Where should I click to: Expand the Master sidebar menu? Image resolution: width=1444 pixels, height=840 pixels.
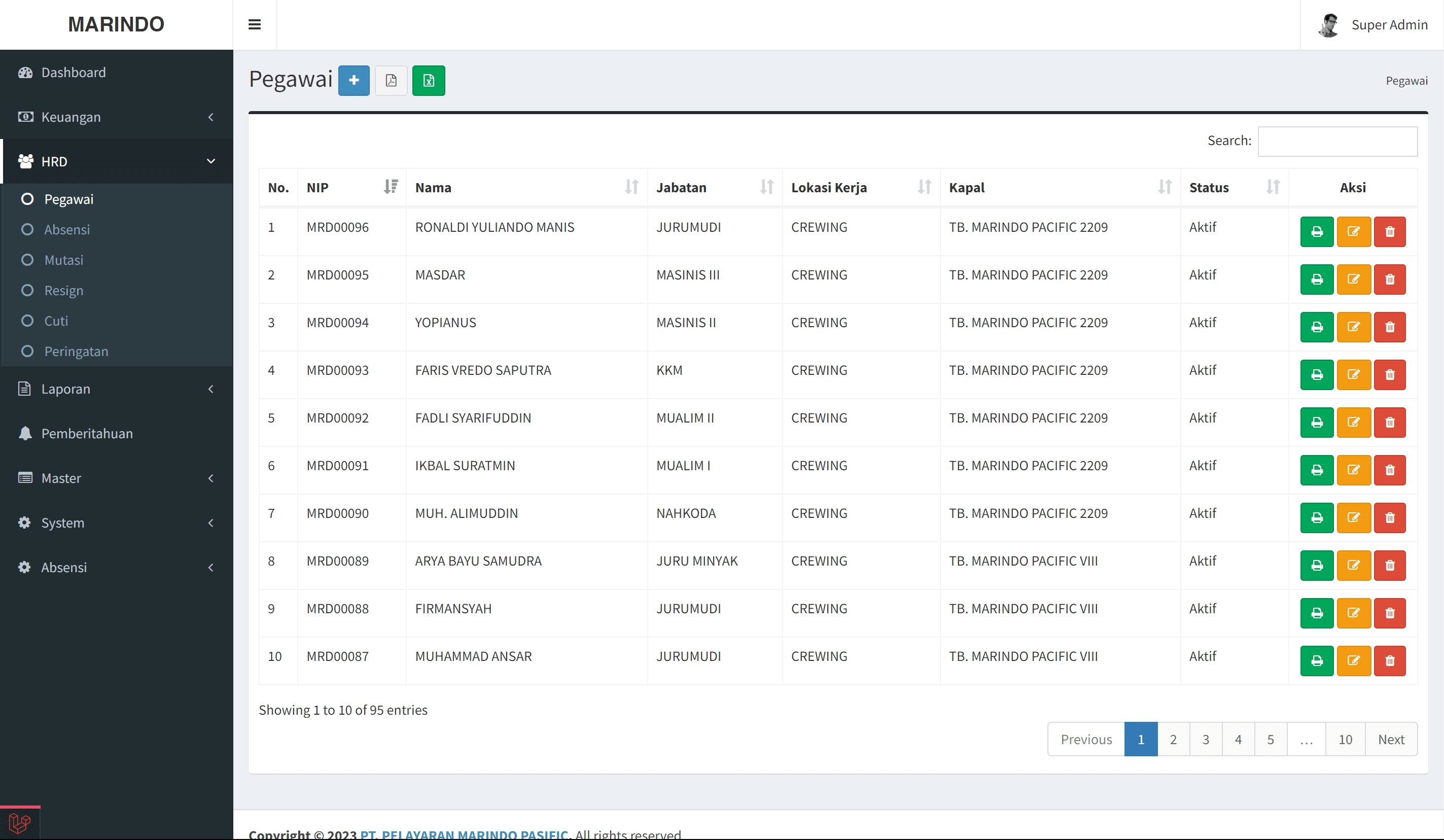pyautogui.click(x=116, y=478)
